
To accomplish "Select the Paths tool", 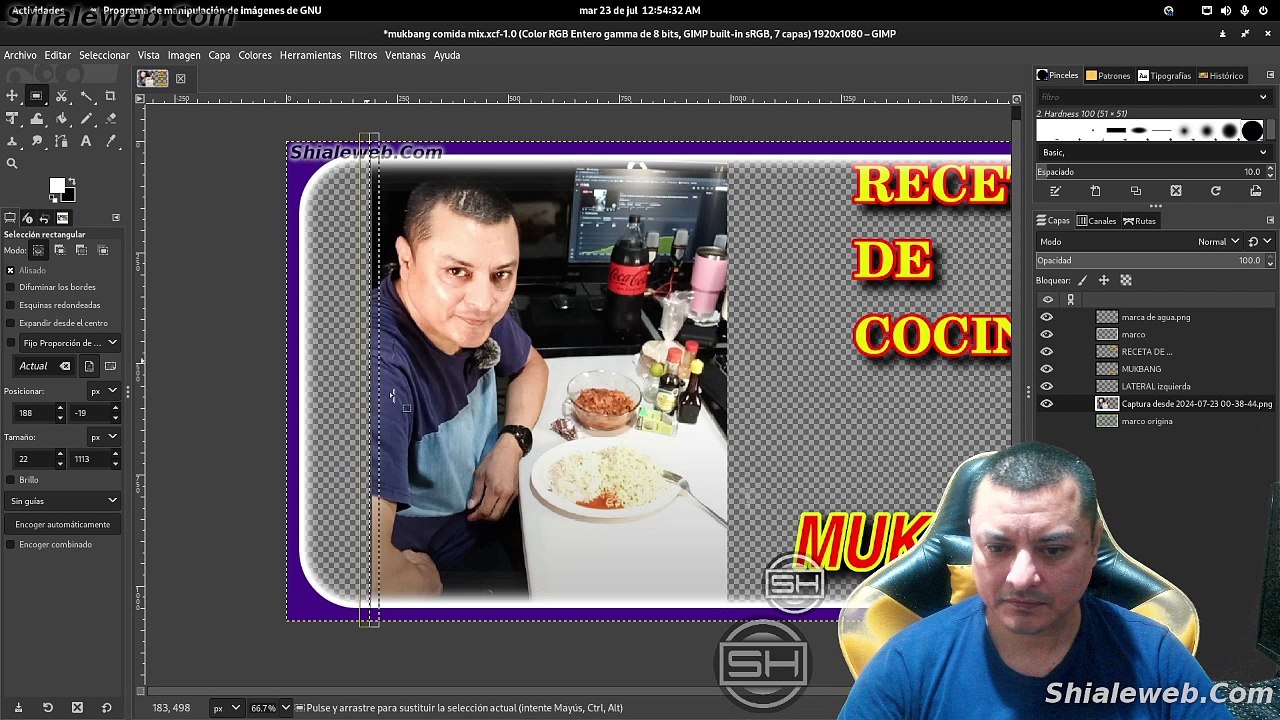I will pyautogui.click(x=61, y=142).
